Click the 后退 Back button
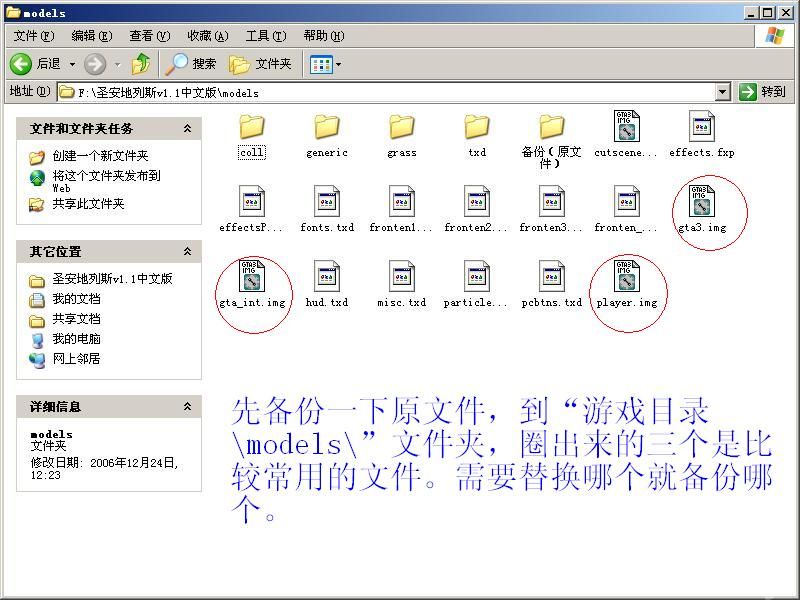This screenshot has height=600, width=800. 36,64
